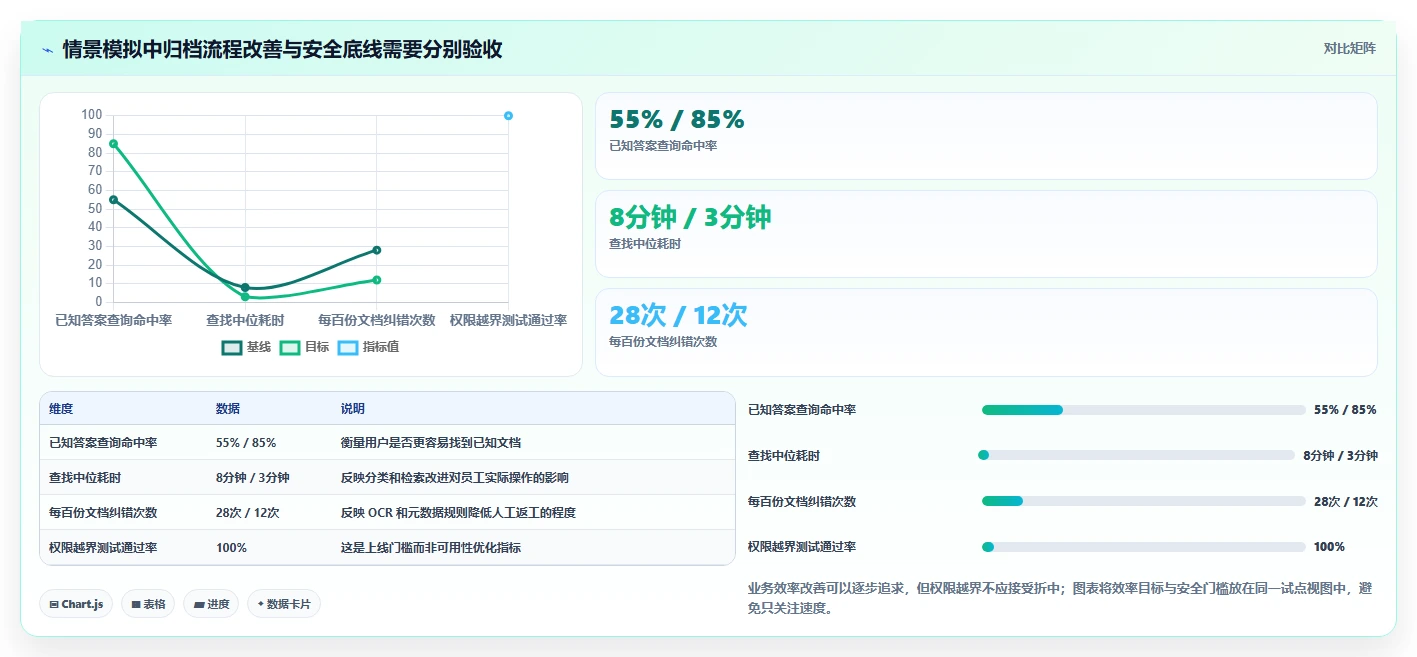Image resolution: width=1417 pixels, height=657 pixels.
Task: Click description 反映分类和检索改进对员工实际操作的影响
Action: [x=455, y=478]
